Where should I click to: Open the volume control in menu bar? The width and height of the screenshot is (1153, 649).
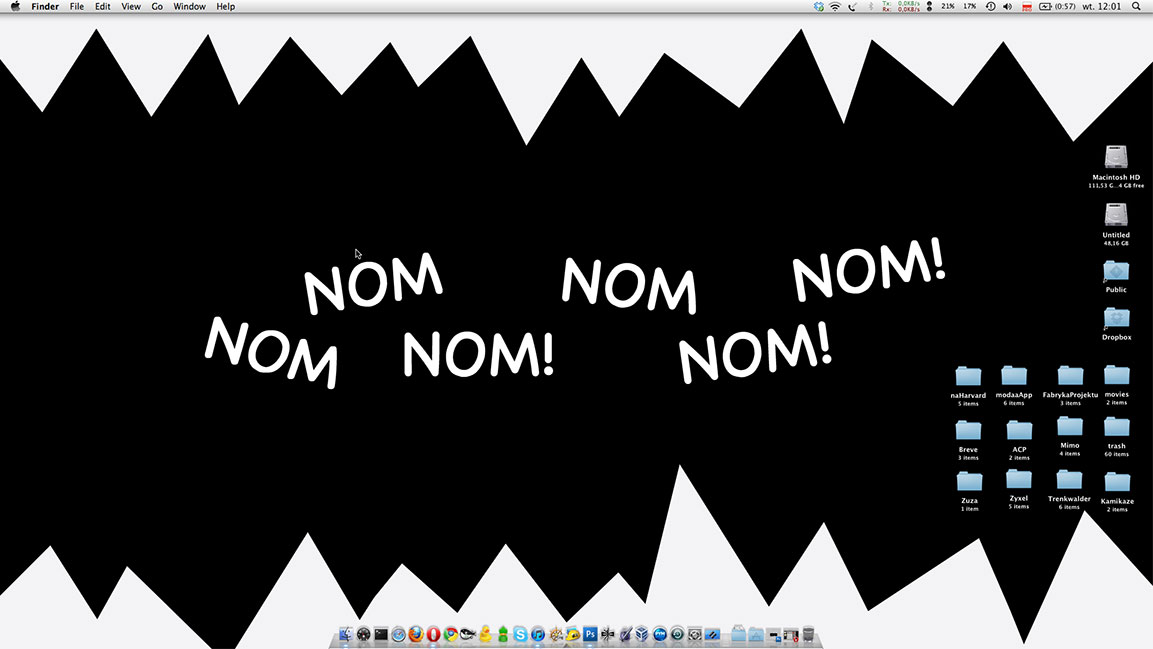tap(1007, 6)
